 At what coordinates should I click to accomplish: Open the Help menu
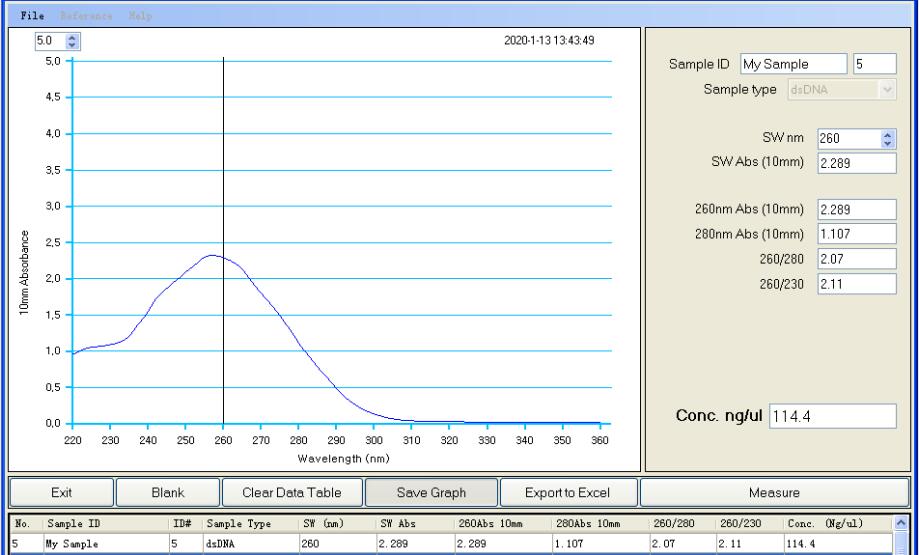[140, 16]
